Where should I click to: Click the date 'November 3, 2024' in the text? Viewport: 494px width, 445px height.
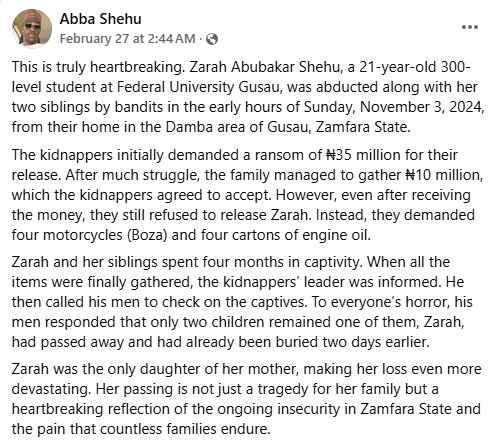(422, 107)
